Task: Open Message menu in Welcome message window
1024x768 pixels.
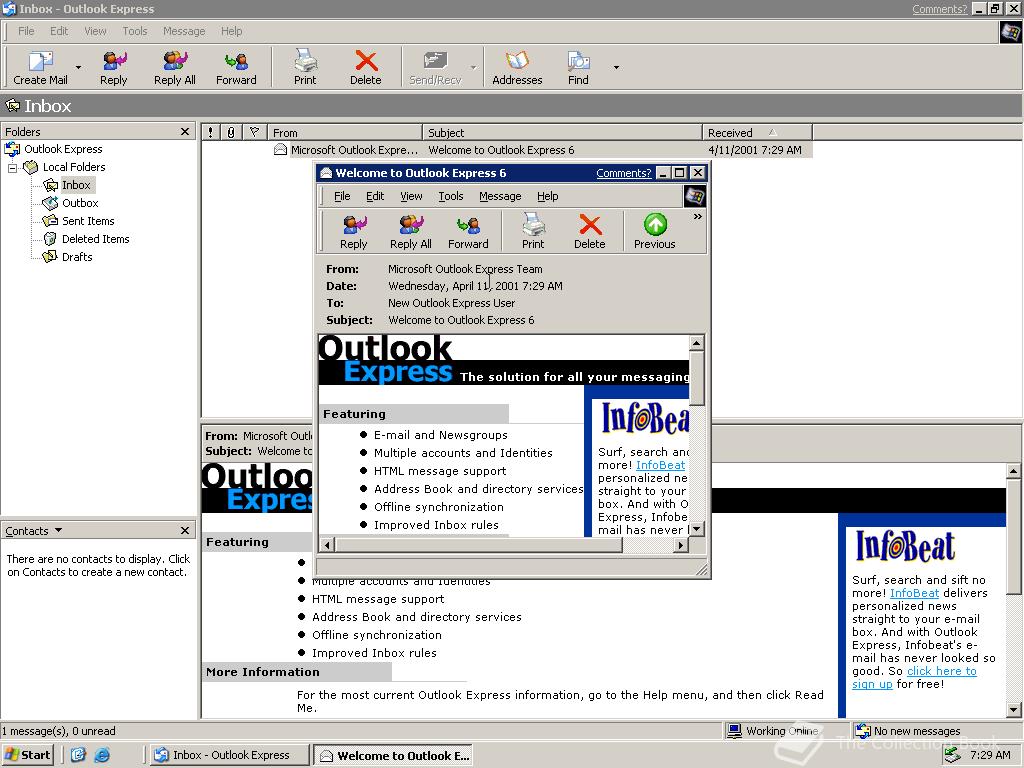Action: (x=500, y=196)
